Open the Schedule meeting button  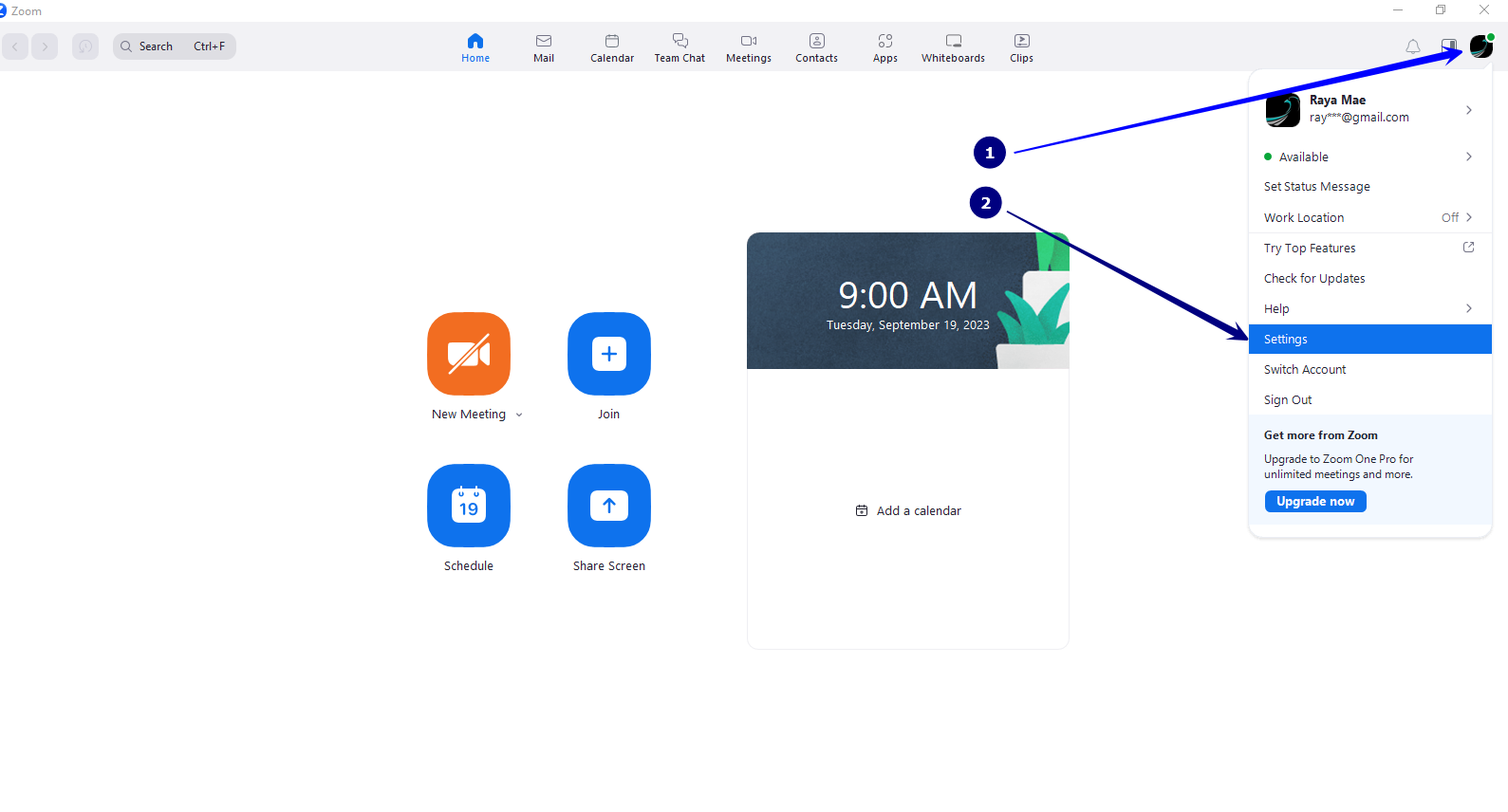click(469, 506)
